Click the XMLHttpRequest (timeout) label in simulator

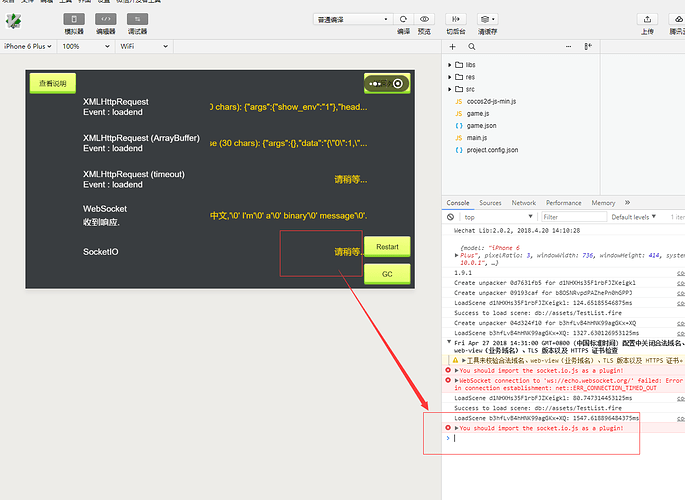pos(134,174)
